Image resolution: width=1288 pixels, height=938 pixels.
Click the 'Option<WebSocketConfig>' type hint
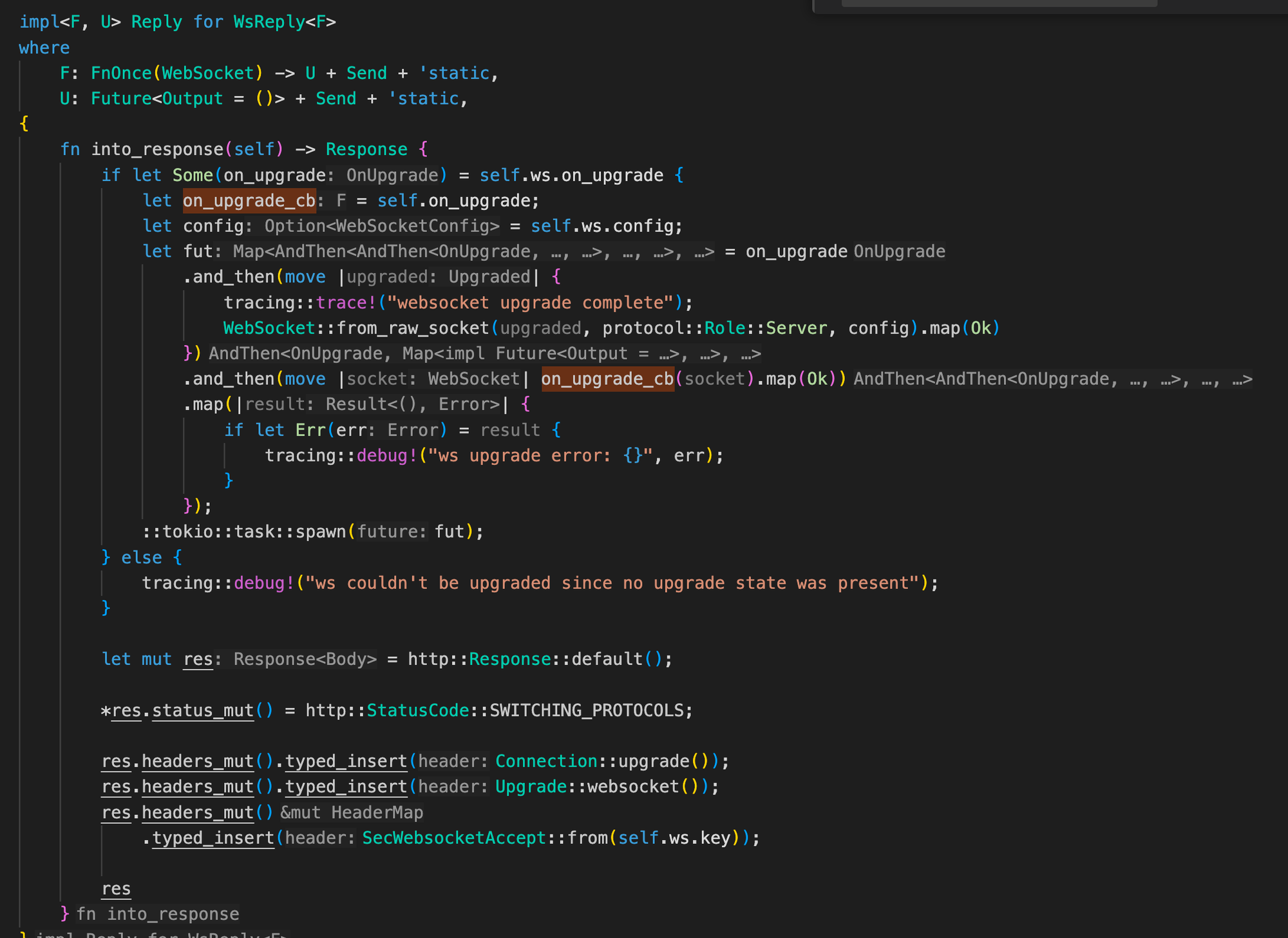[382, 226]
